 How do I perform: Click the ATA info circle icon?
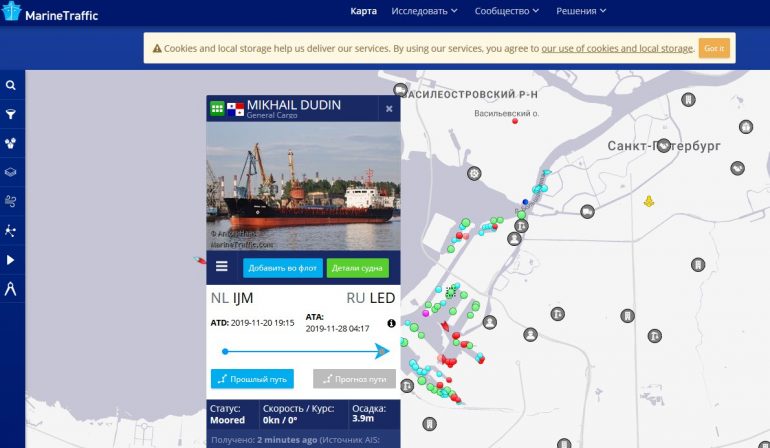(x=391, y=323)
